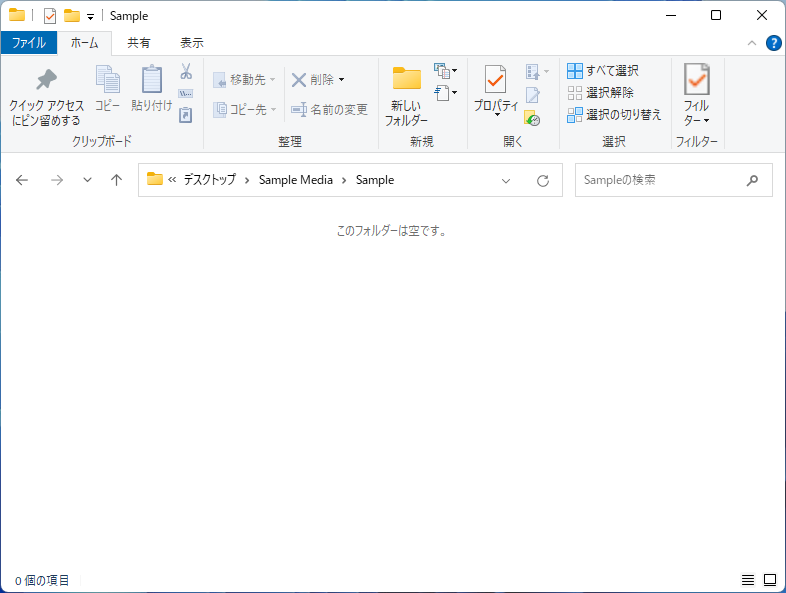786x593 pixels.
Task: Click the '0 個の項目' status text
Action: 42,580
